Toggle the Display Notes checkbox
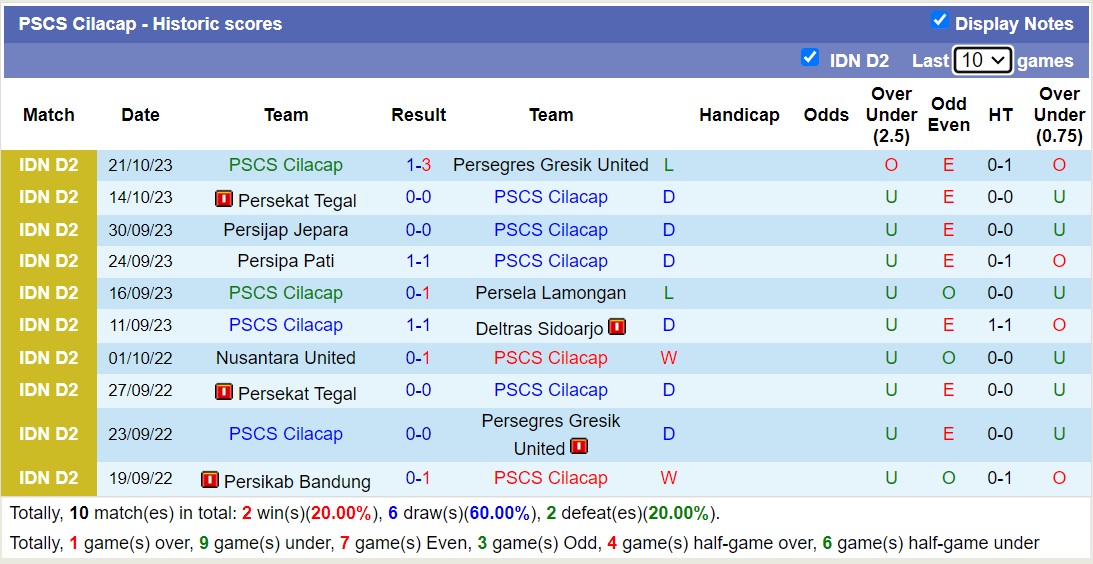1093x564 pixels. click(x=940, y=21)
